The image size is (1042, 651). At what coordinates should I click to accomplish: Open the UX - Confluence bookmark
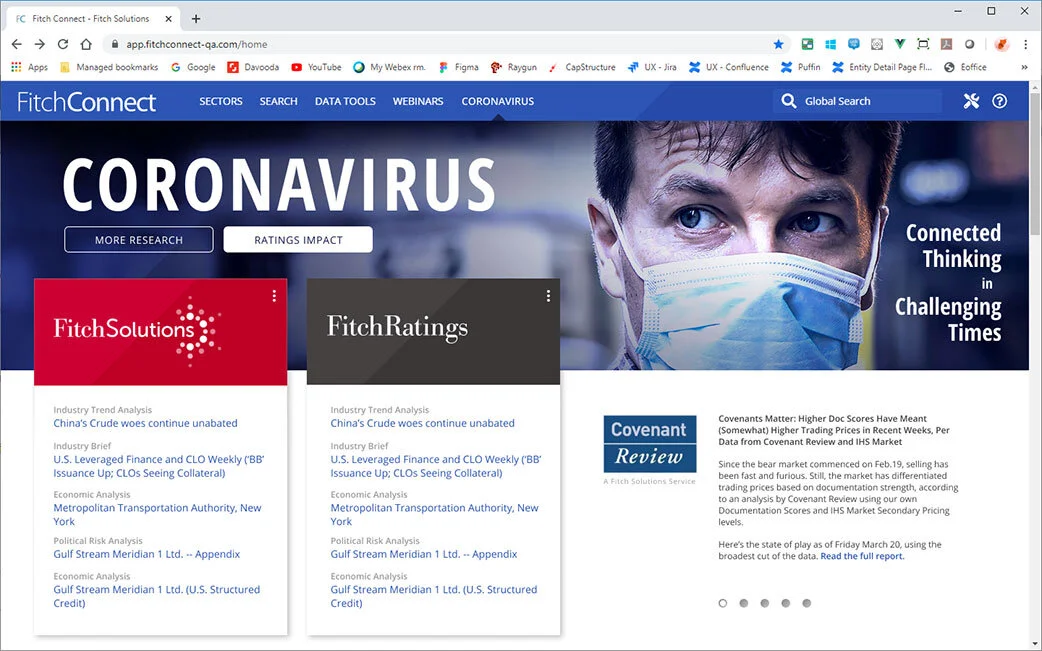pyautogui.click(x=728, y=67)
